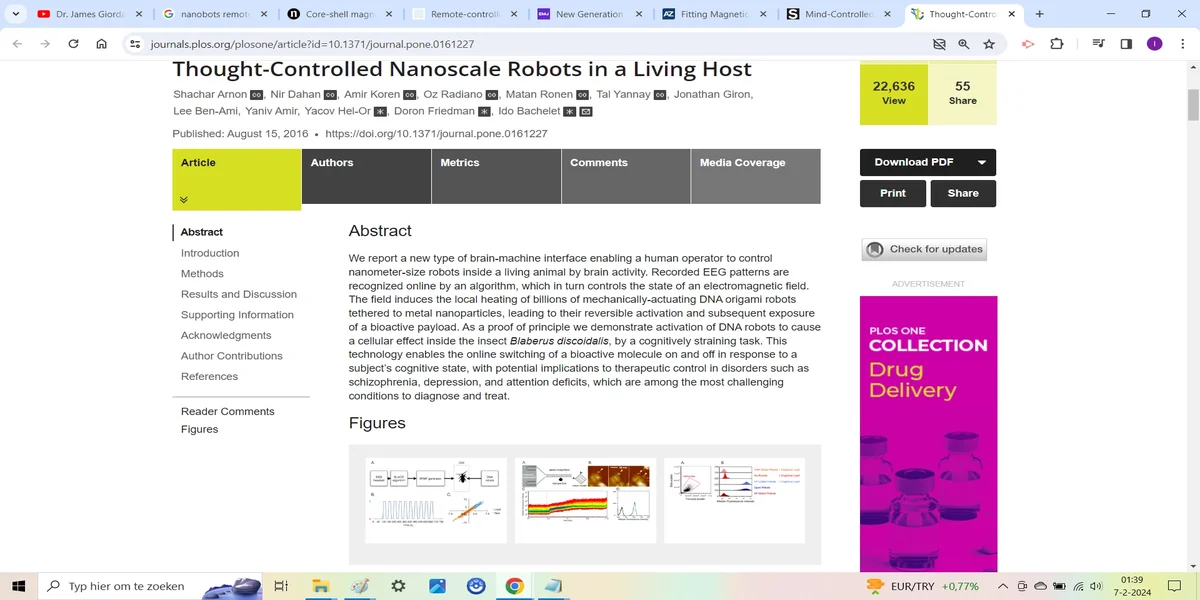Go back to the previous page
The width and height of the screenshot is (1200, 600).
16,44
